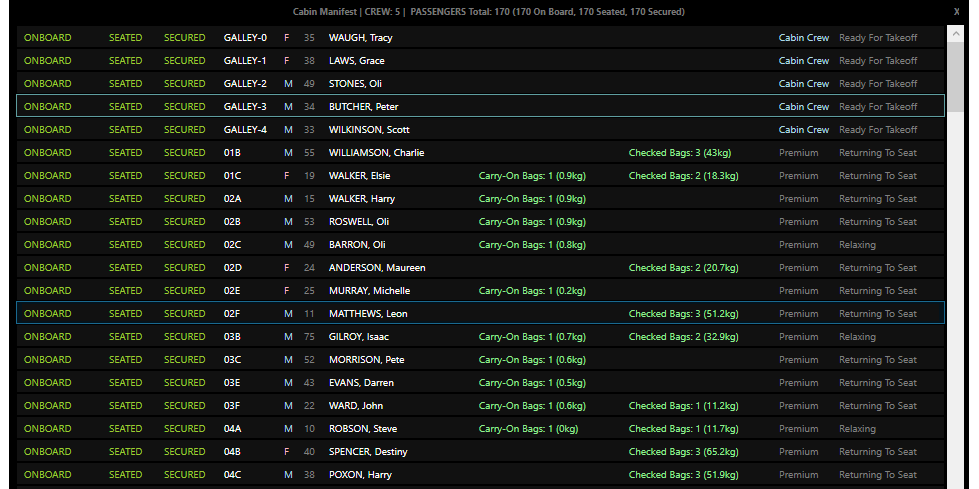Image resolution: width=979 pixels, height=489 pixels.
Task: Click Cabin Crew label for LAWS, Grace
Action: coord(804,61)
